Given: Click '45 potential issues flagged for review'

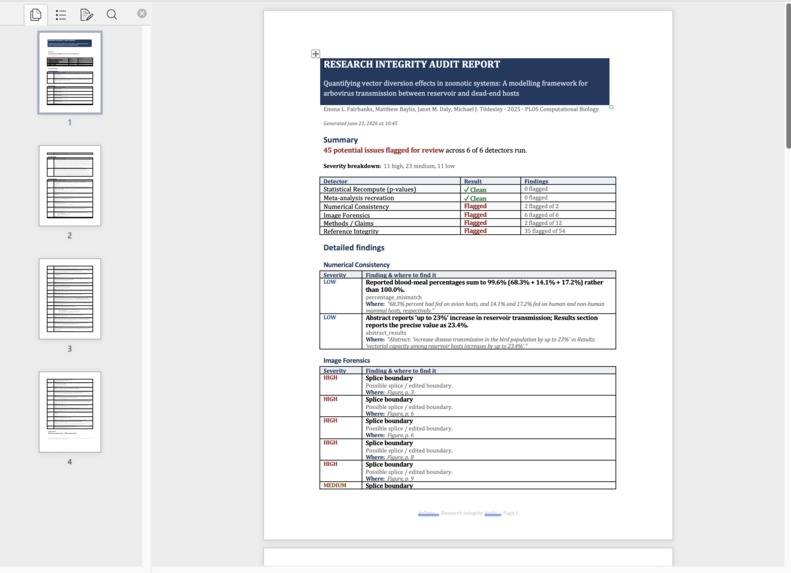Looking at the screenshot, I should pos(383,150).
